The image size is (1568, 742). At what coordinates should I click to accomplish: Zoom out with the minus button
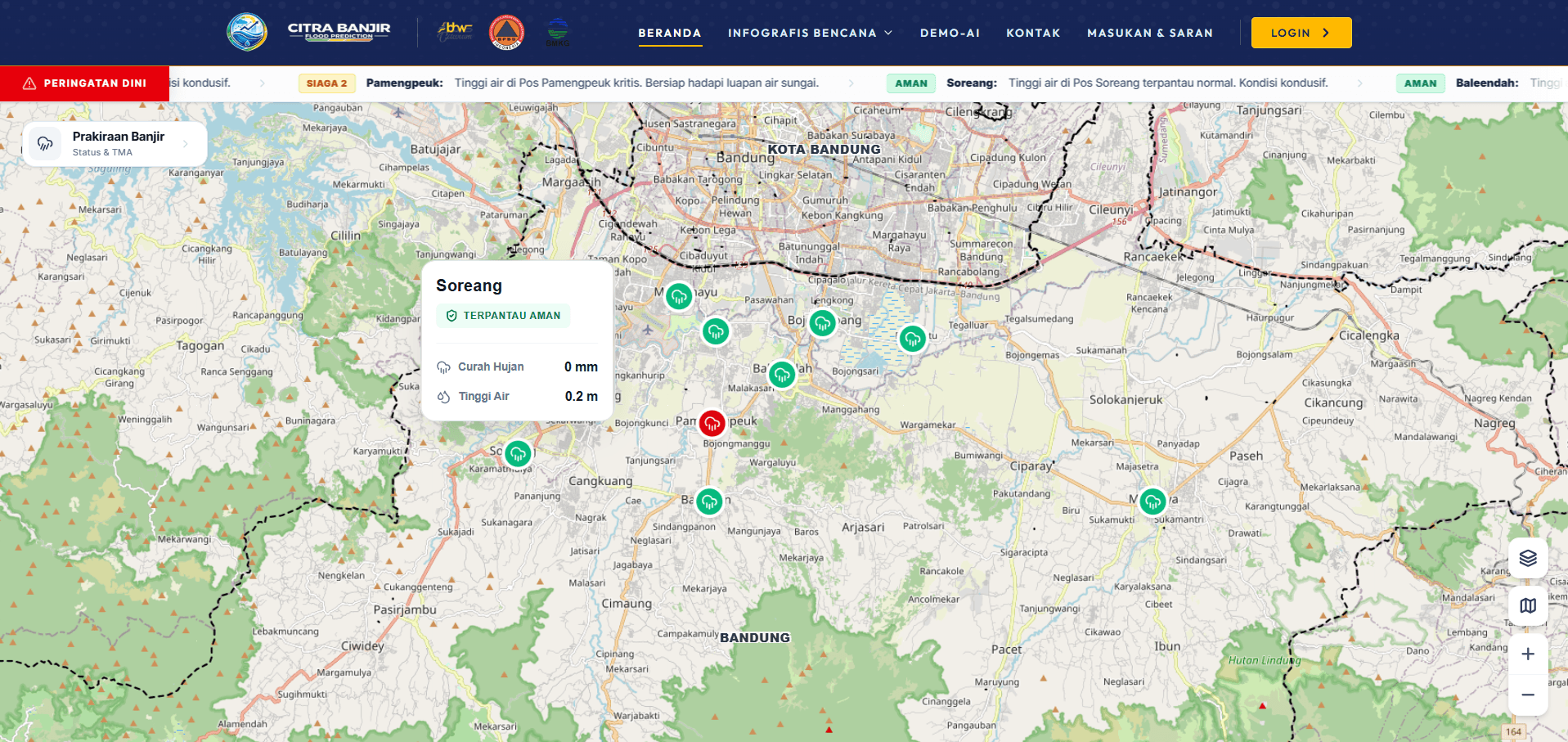pos(1528,695)
